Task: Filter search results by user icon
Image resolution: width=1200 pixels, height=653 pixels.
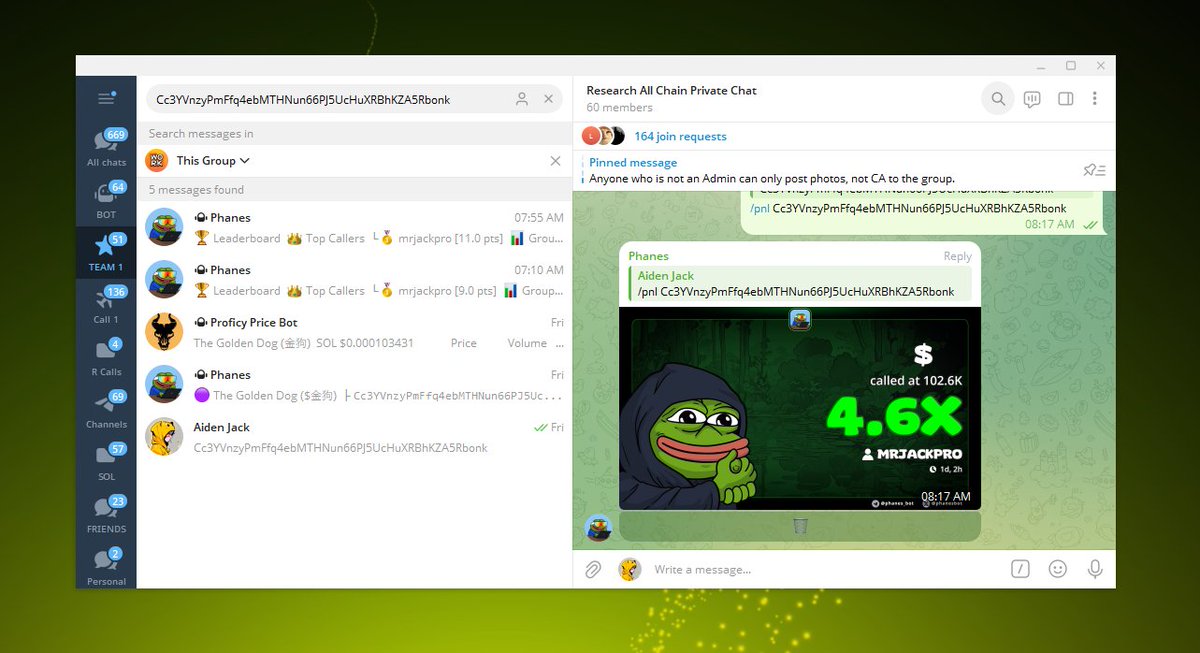Action: 522,99
